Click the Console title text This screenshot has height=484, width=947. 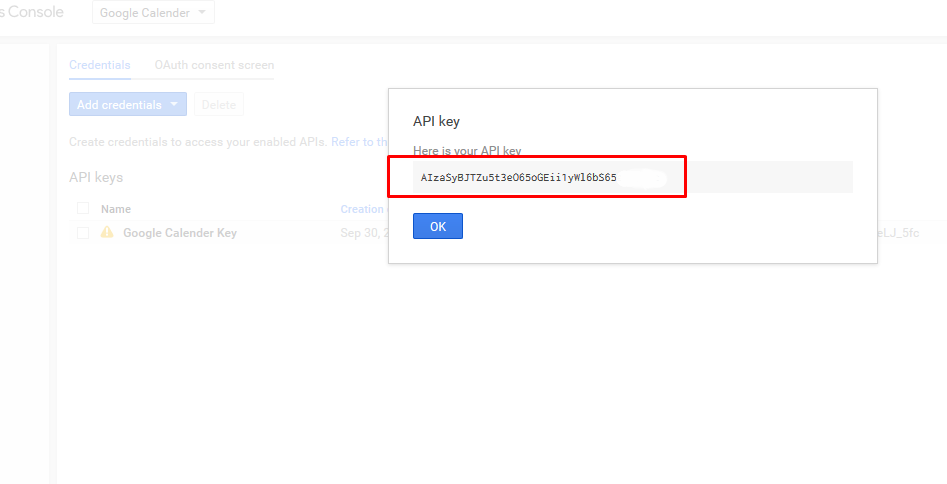pyautogui.click(x=31, y=12)
